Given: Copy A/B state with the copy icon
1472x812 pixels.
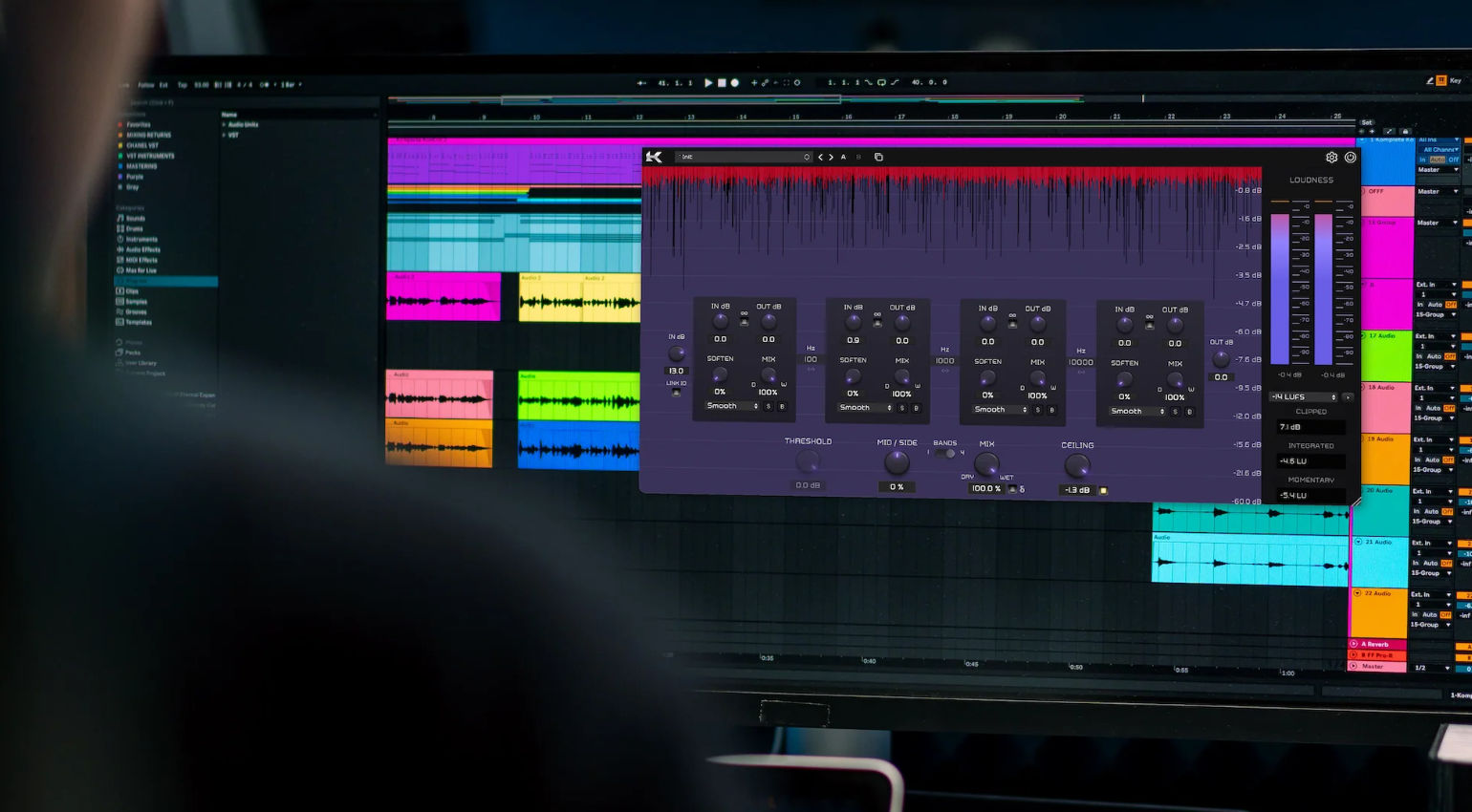Looking at the screenshot, I should pyautogui.click(x=878, y=157).
